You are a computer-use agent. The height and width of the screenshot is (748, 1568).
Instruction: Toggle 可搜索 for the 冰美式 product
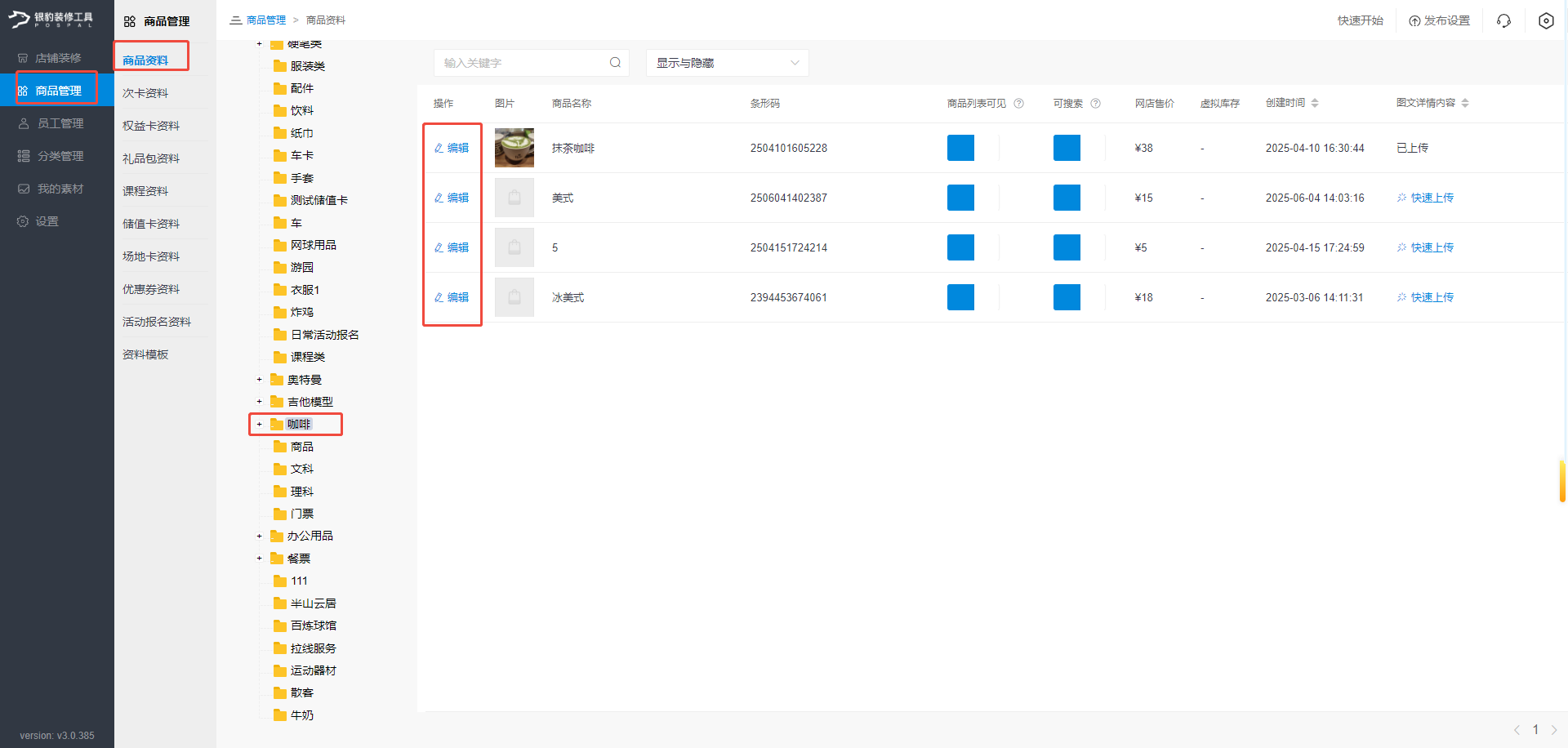coord(1067,297)
